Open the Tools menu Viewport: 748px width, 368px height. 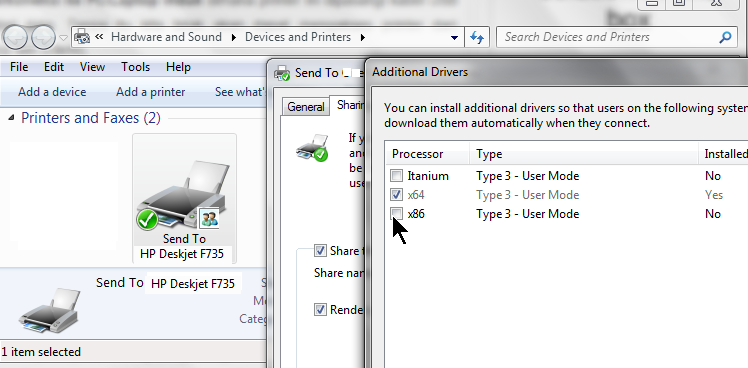click(135, 67)
